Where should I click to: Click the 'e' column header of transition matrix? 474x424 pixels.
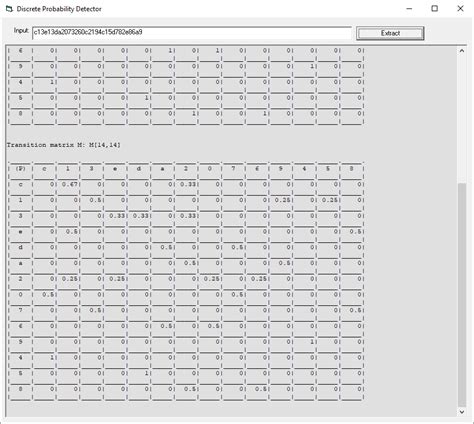pyautogui.click(x=115, y=169)
